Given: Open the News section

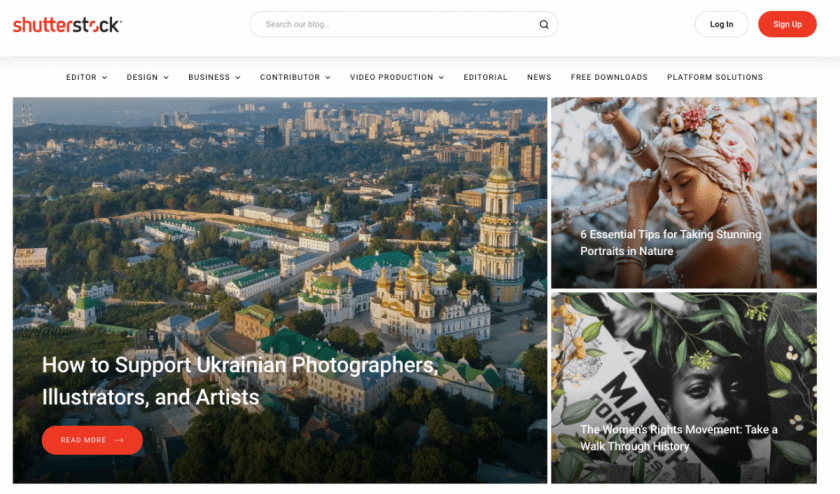Looking at the screenshot, I should click(539, 77).
